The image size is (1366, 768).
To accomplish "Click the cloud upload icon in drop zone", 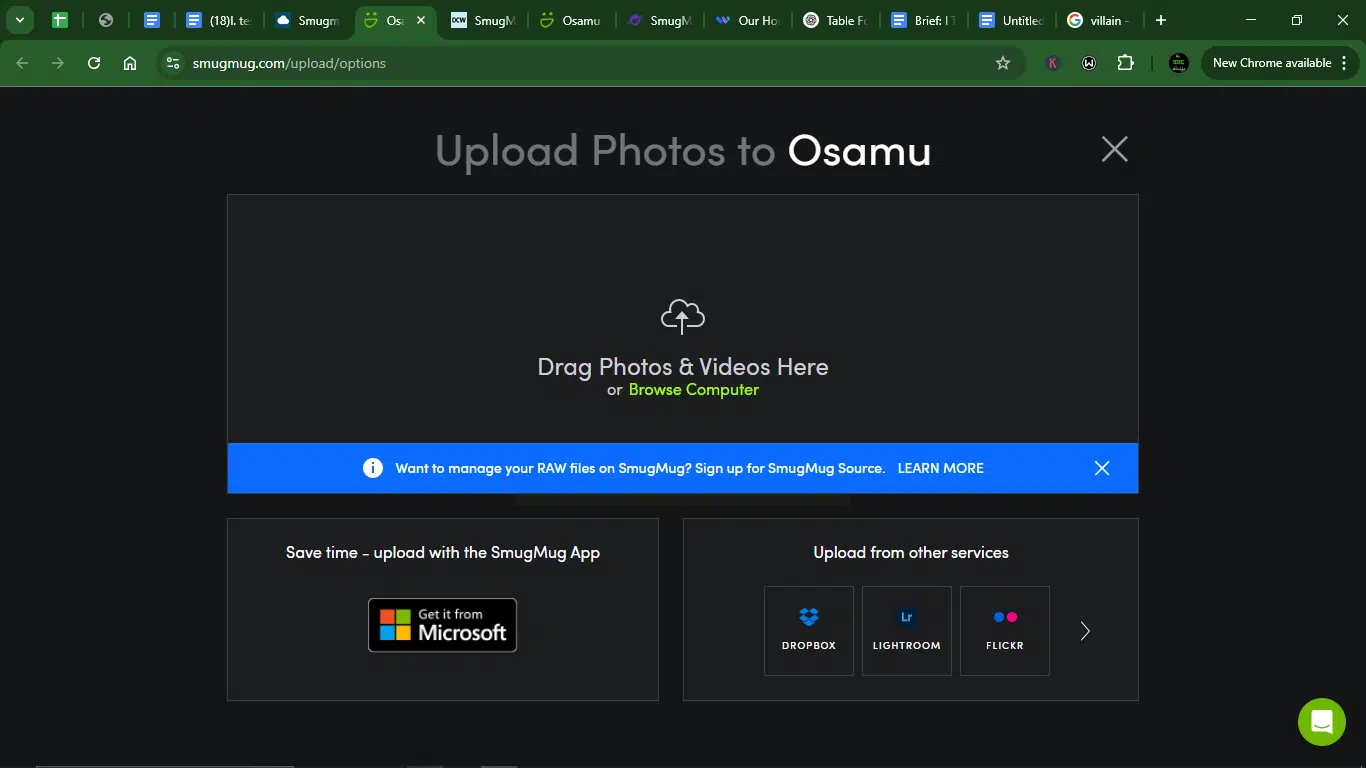I will pyautogui.click(x=683, y=317).
